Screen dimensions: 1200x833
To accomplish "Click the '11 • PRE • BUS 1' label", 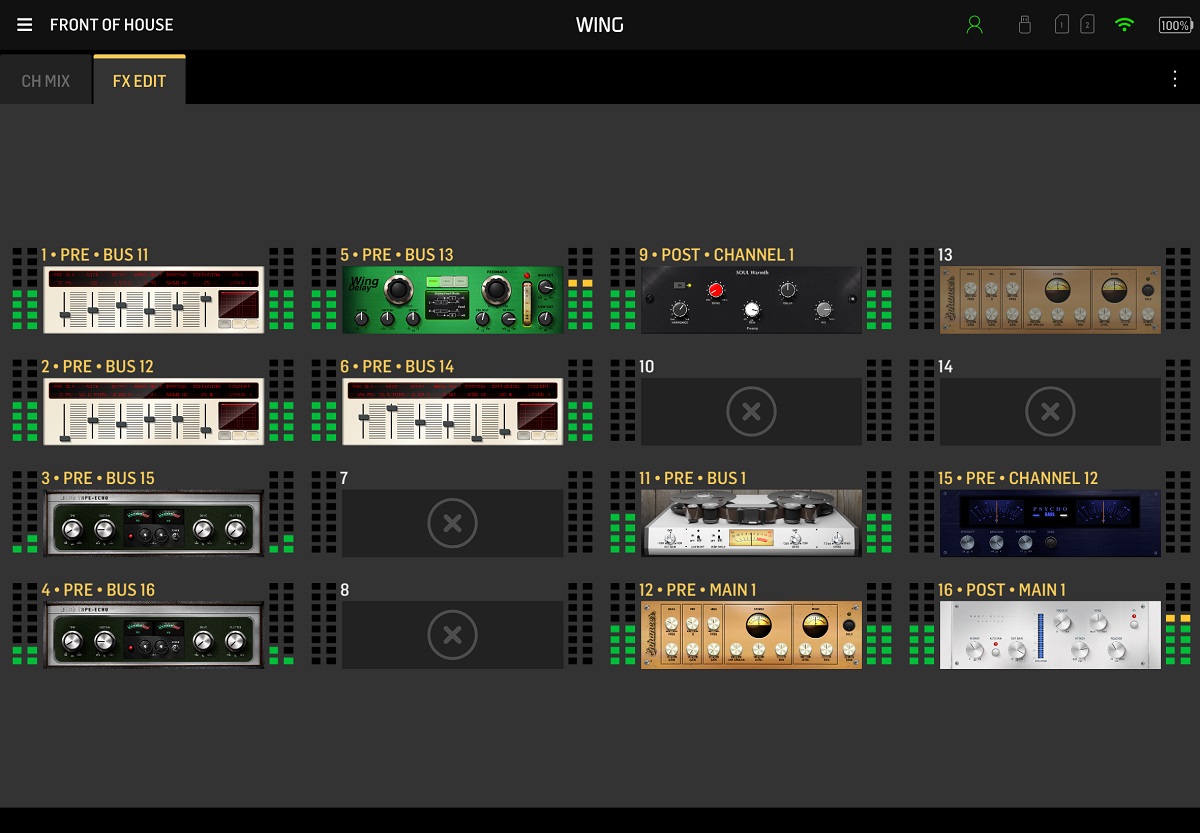I will click(x=693, y=479).
